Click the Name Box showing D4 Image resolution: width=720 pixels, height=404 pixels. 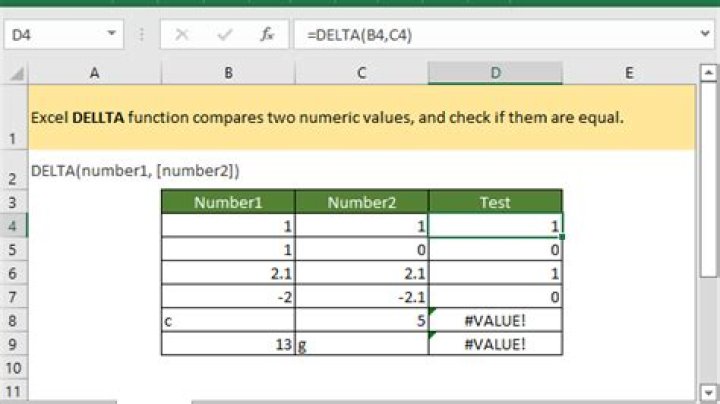point(64,34)
